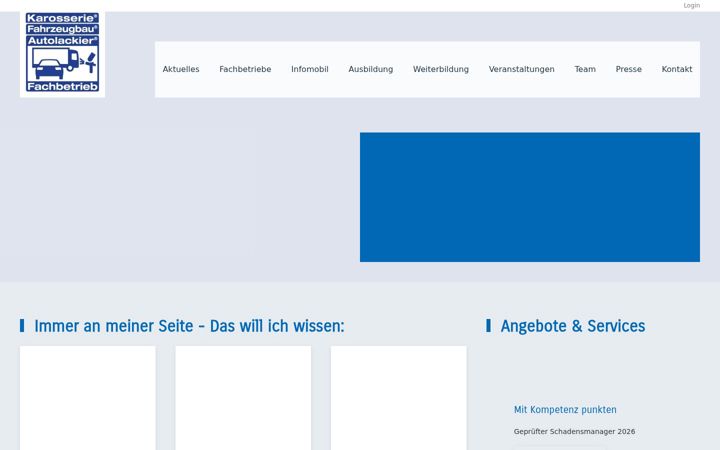Navigate to the Kontakt page
Image resolution: width=720 pixels, height=450 pixels.
[677, 69]
